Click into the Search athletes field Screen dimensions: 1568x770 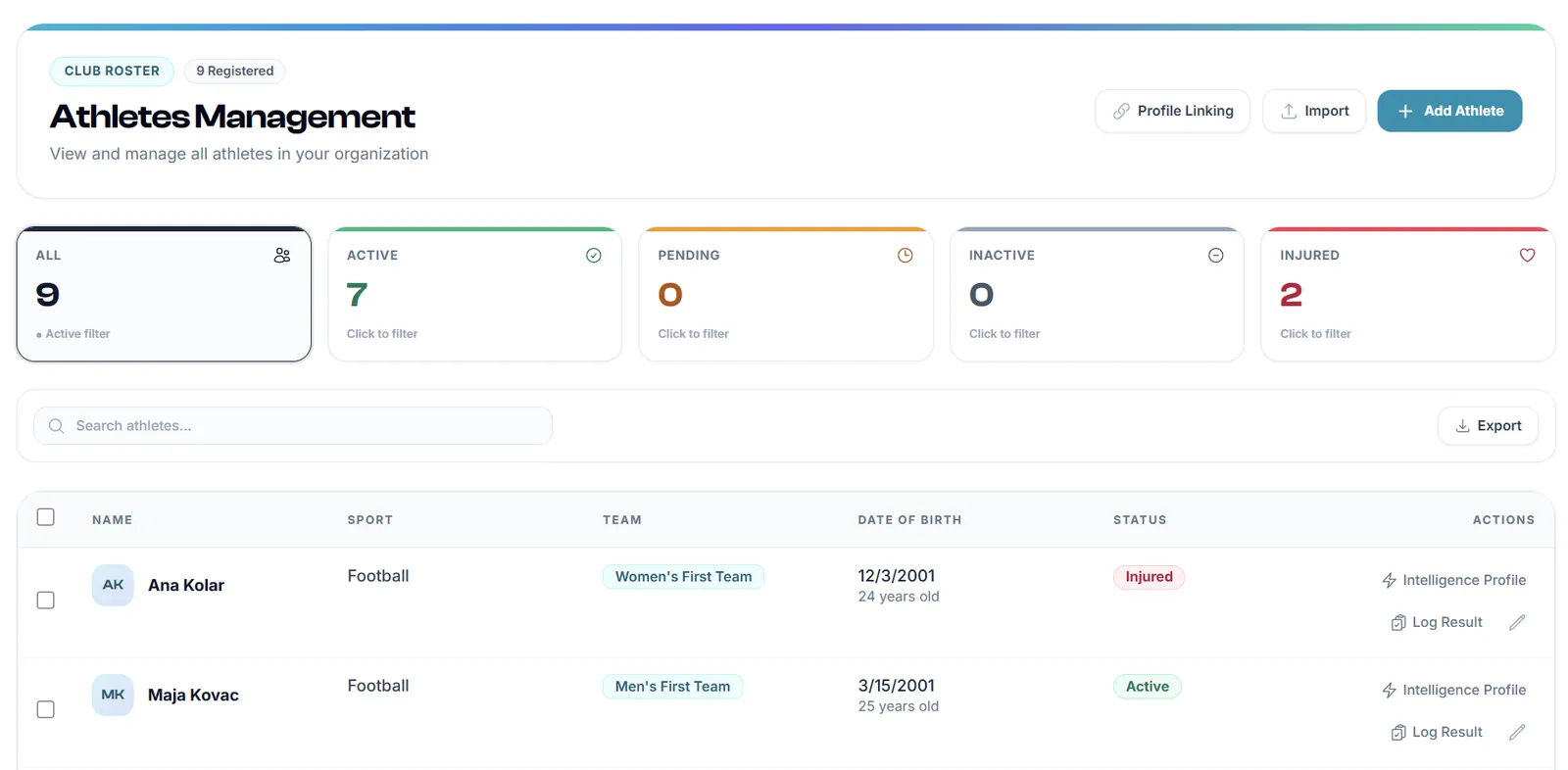293,426
